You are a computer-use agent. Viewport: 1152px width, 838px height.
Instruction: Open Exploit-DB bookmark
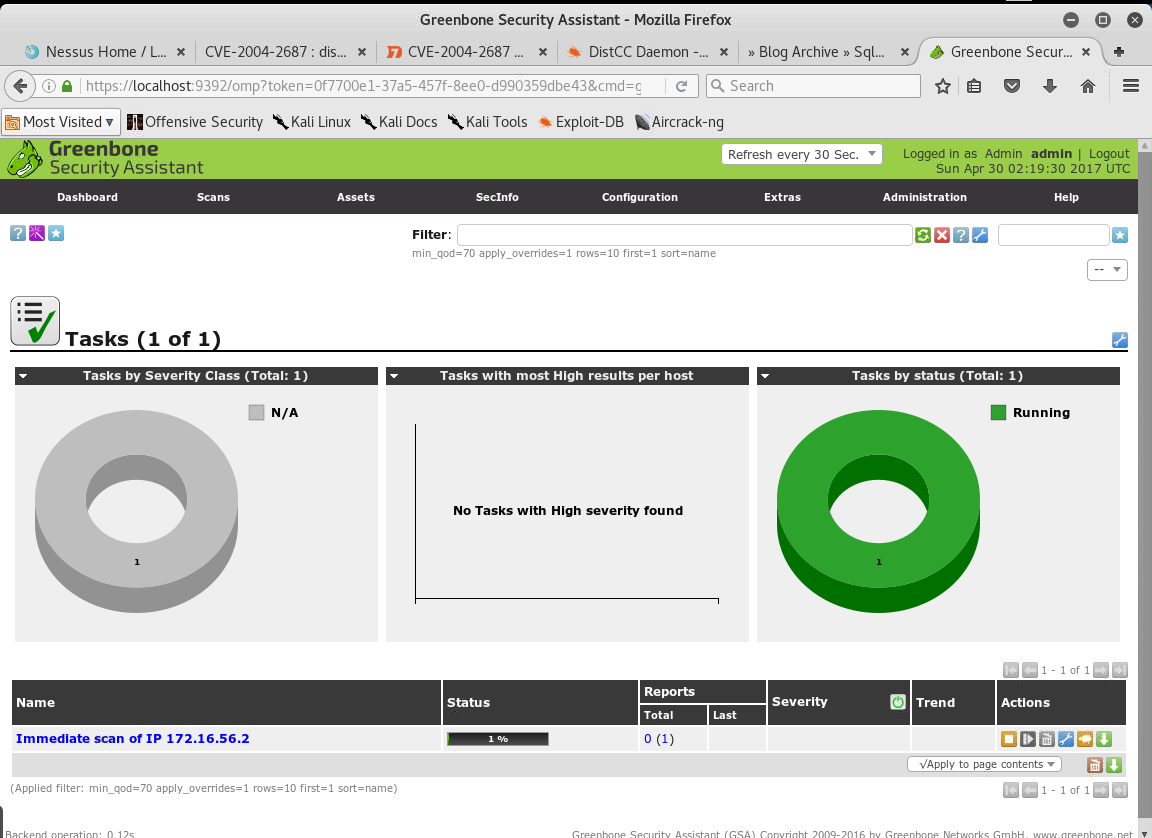tap(581, 122)
